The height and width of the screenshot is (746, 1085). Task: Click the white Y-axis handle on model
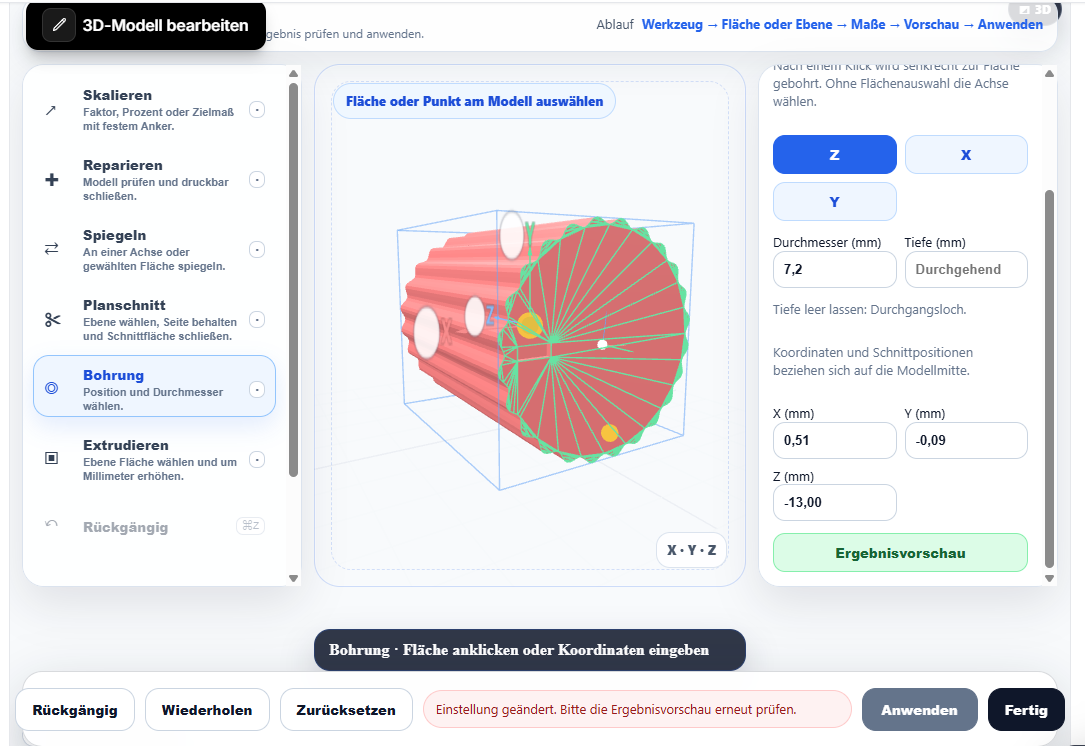512,235
